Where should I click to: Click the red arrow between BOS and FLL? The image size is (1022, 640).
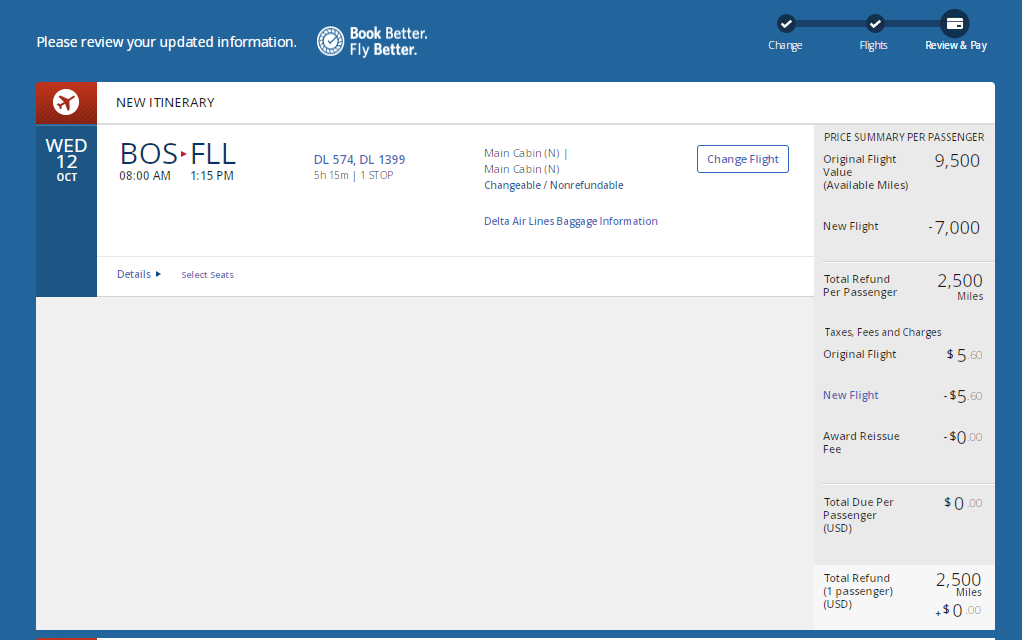(x=184, y=155)
